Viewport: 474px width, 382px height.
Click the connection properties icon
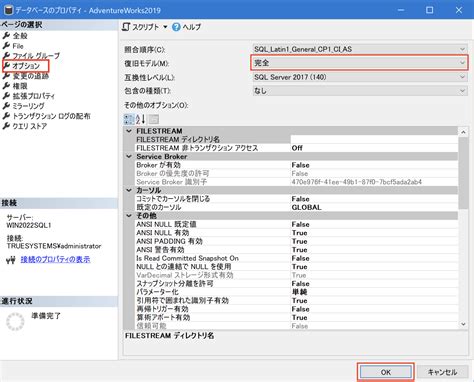11,260
